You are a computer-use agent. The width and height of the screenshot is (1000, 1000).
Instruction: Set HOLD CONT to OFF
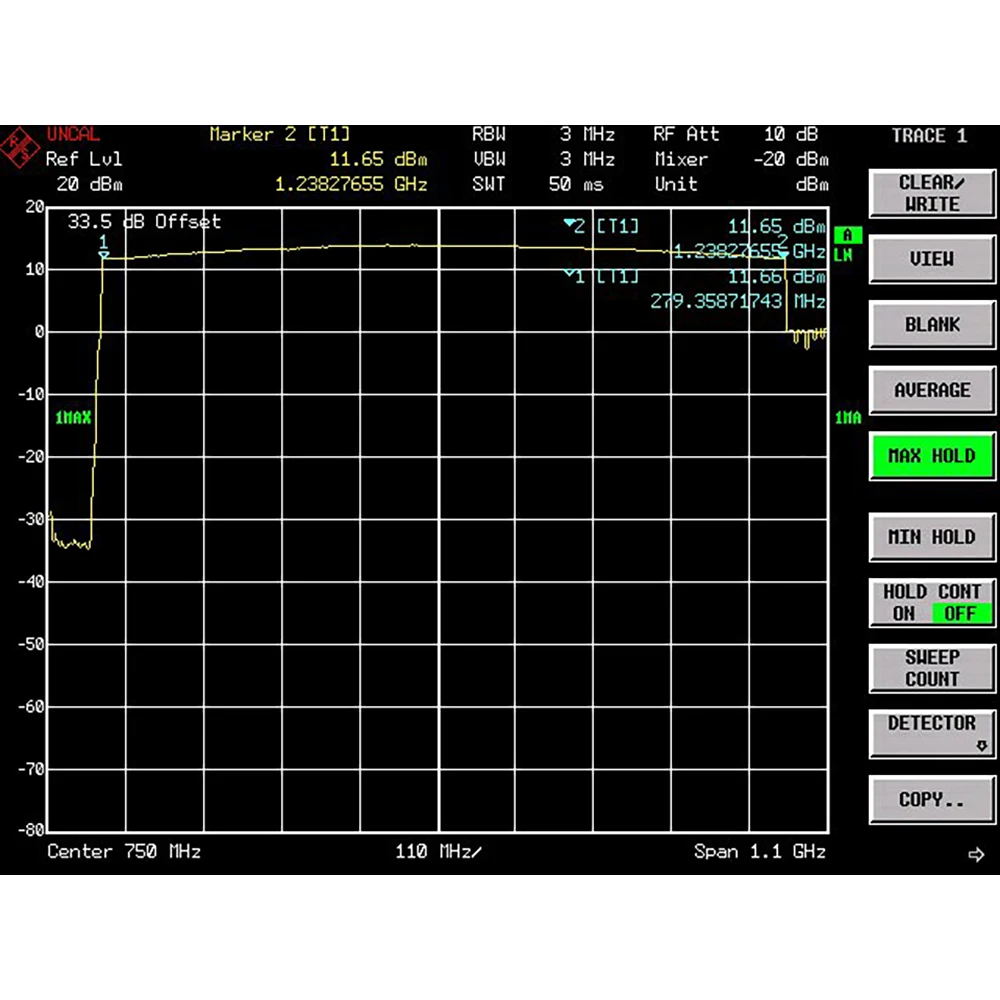point(959,614)
